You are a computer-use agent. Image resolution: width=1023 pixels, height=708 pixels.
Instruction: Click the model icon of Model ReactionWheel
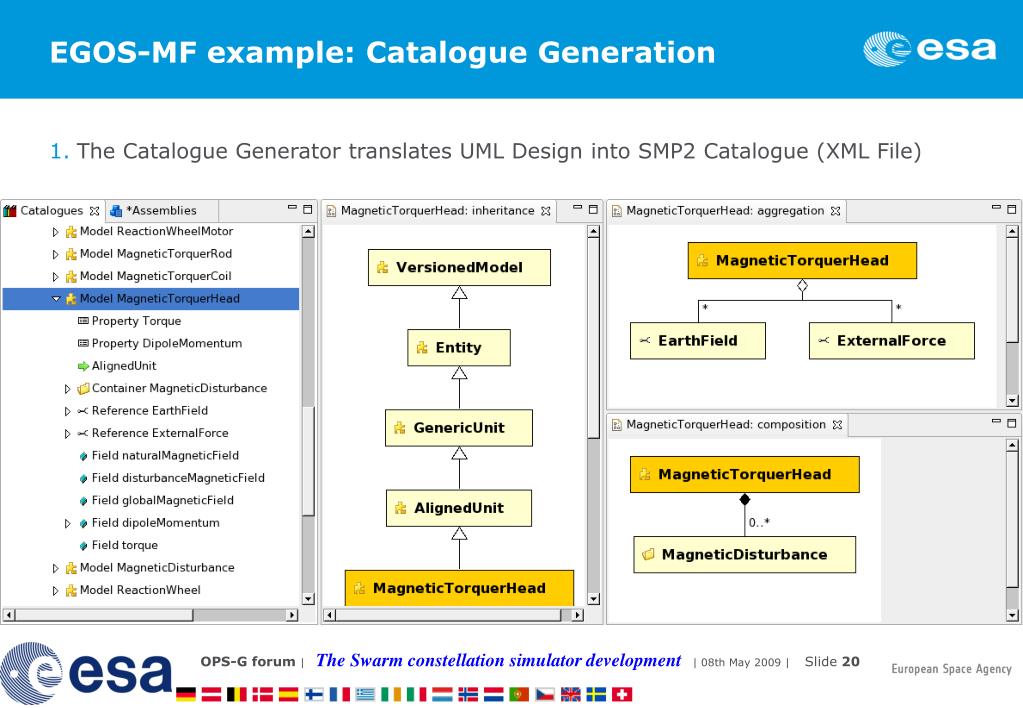(71, 591)
